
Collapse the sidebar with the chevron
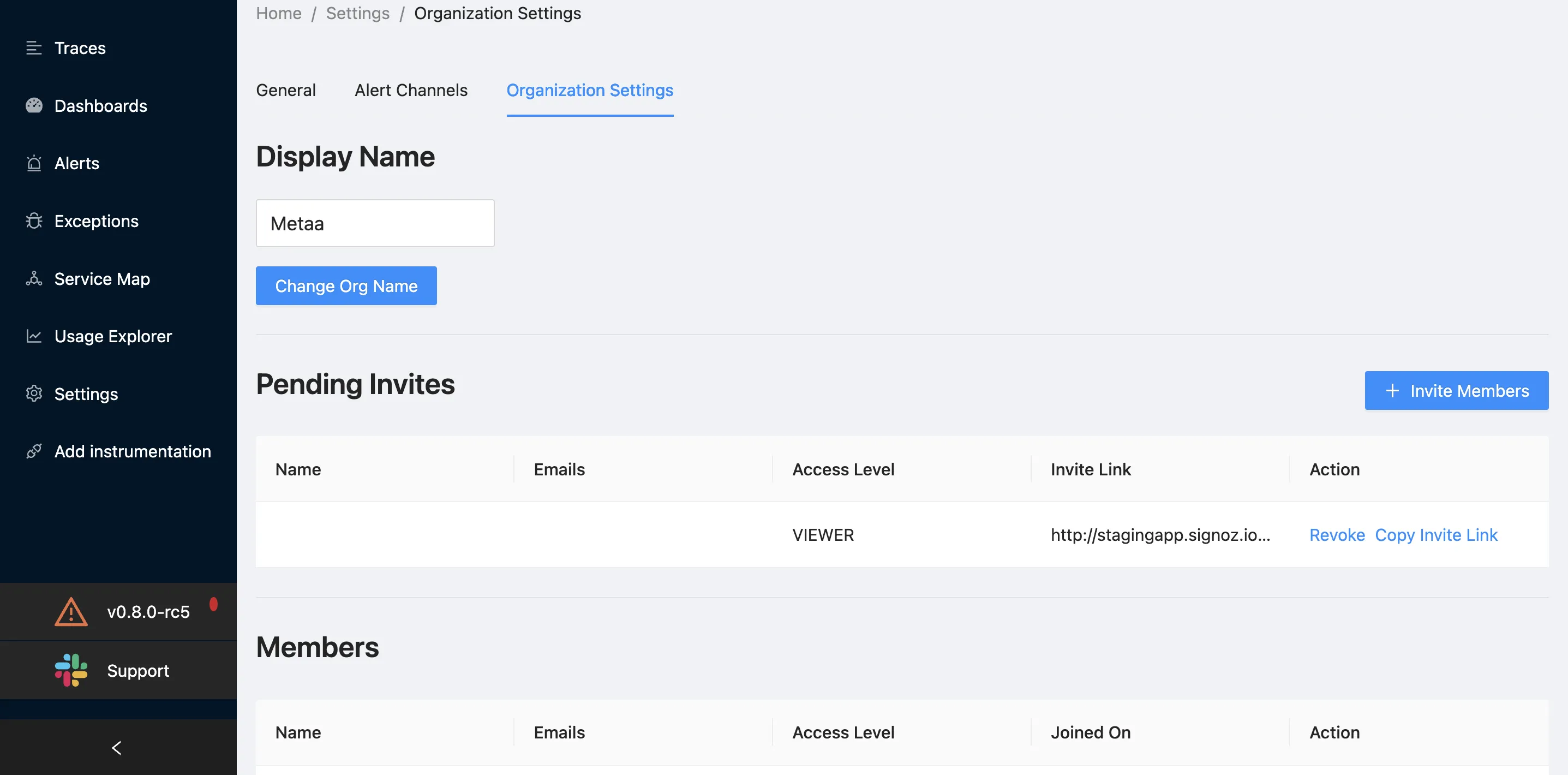tap(117, 748)
